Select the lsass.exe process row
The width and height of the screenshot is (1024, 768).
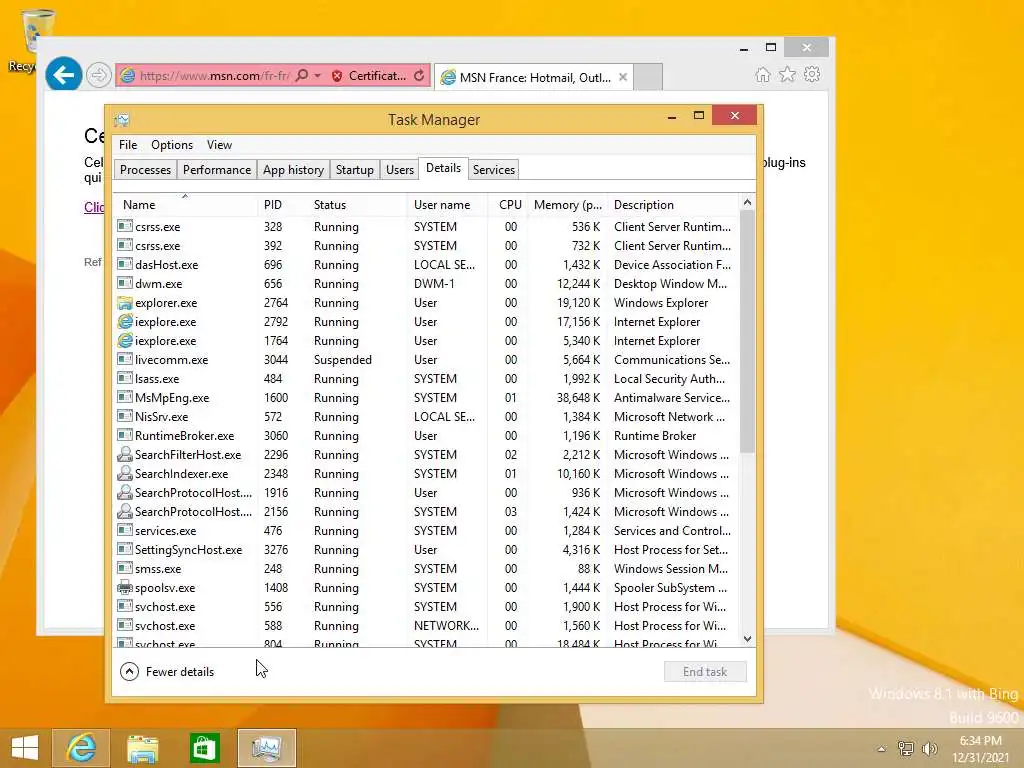point(426,378)
